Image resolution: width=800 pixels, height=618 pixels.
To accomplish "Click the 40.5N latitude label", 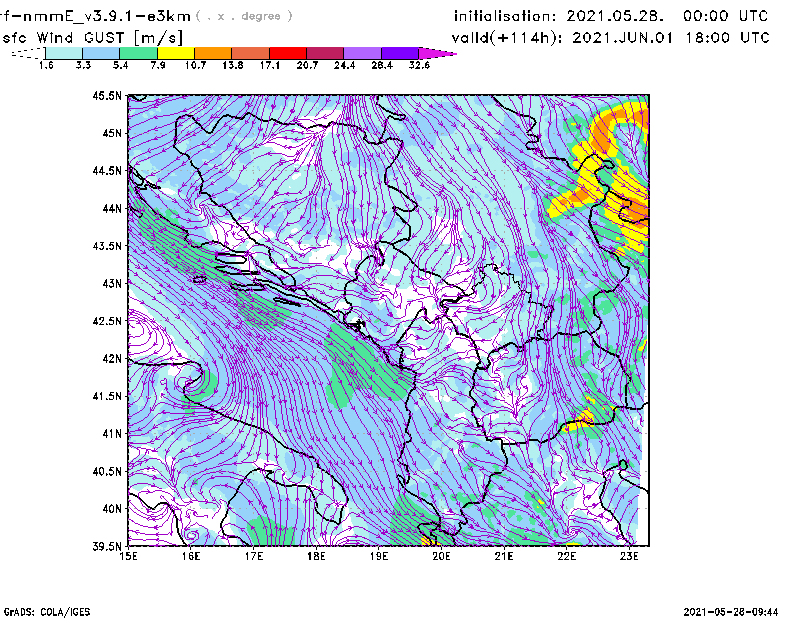I will coord(107,471).
